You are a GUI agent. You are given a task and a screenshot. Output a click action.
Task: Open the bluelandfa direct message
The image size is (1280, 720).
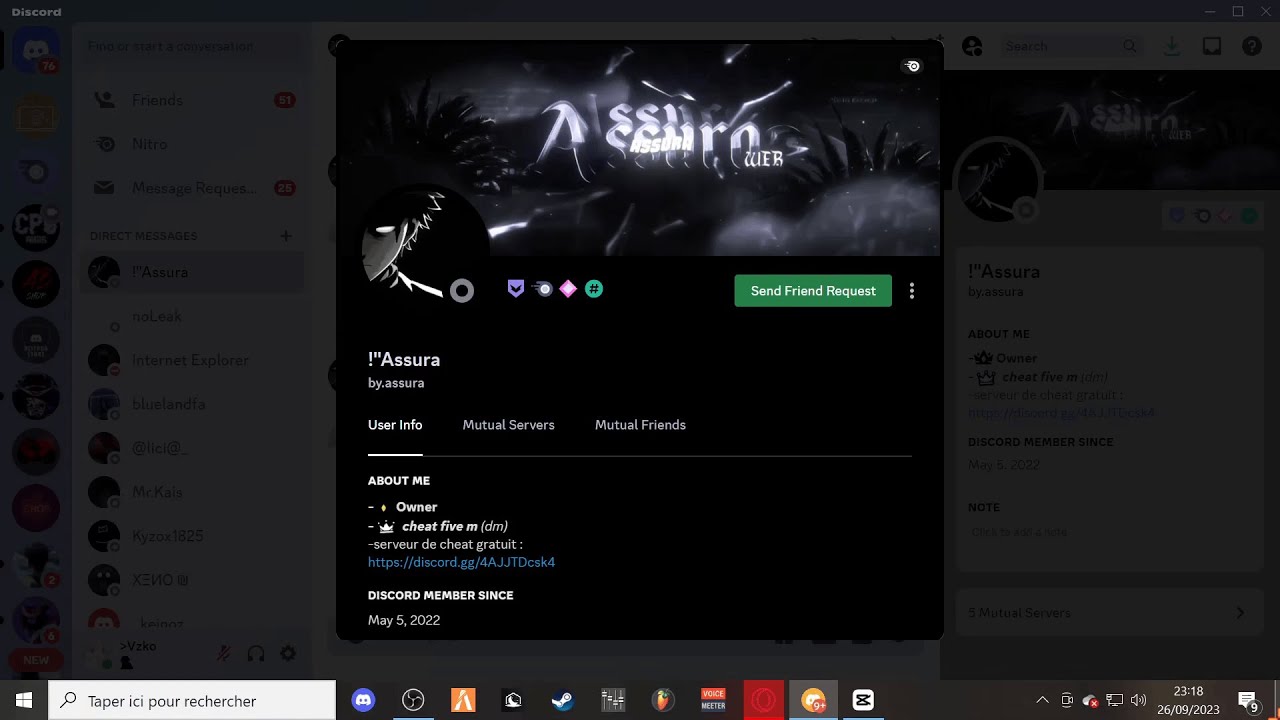190,404
